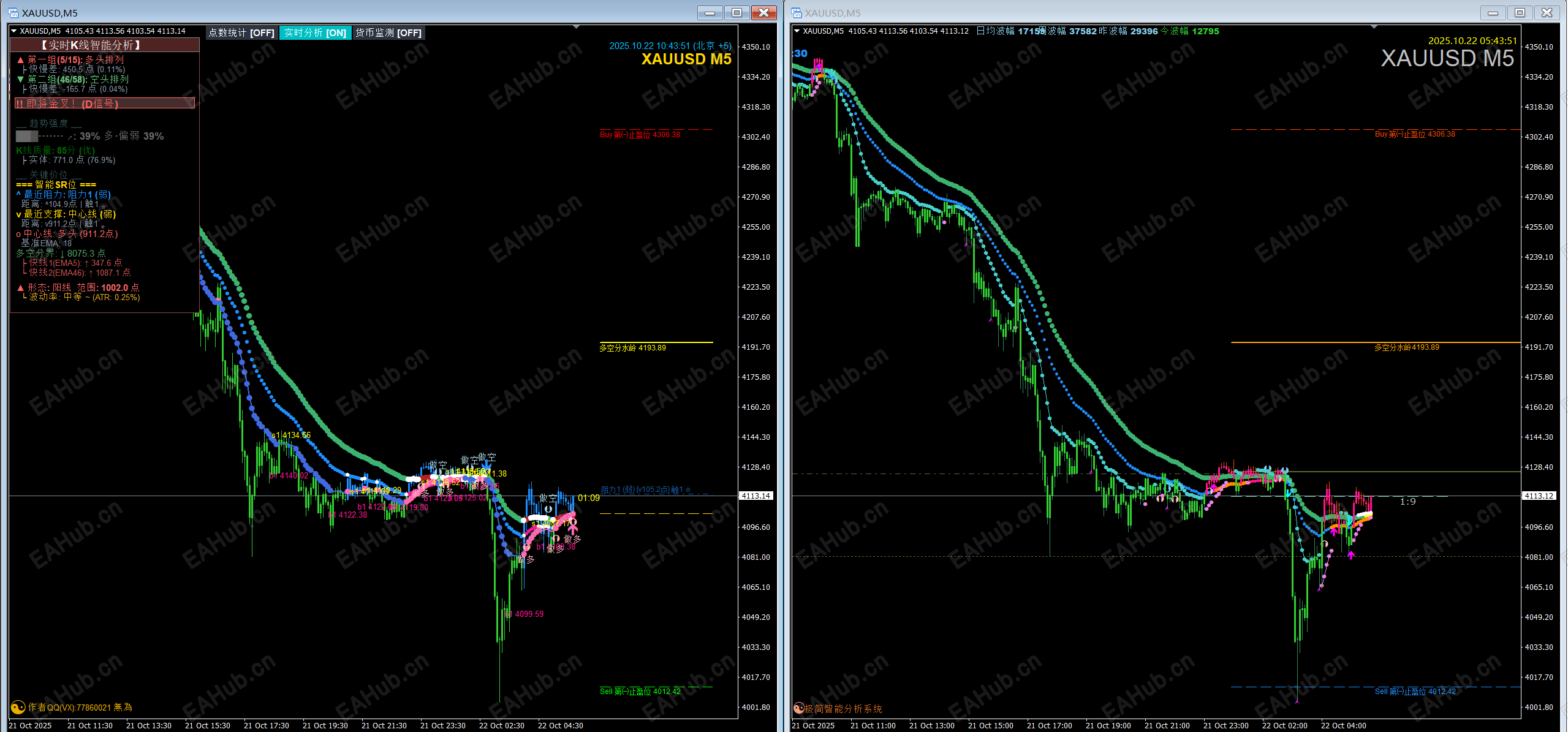This screenshot has width=1568, height=732.
Task: Click right window chart icon in title bar
Action: click(797, 13)
